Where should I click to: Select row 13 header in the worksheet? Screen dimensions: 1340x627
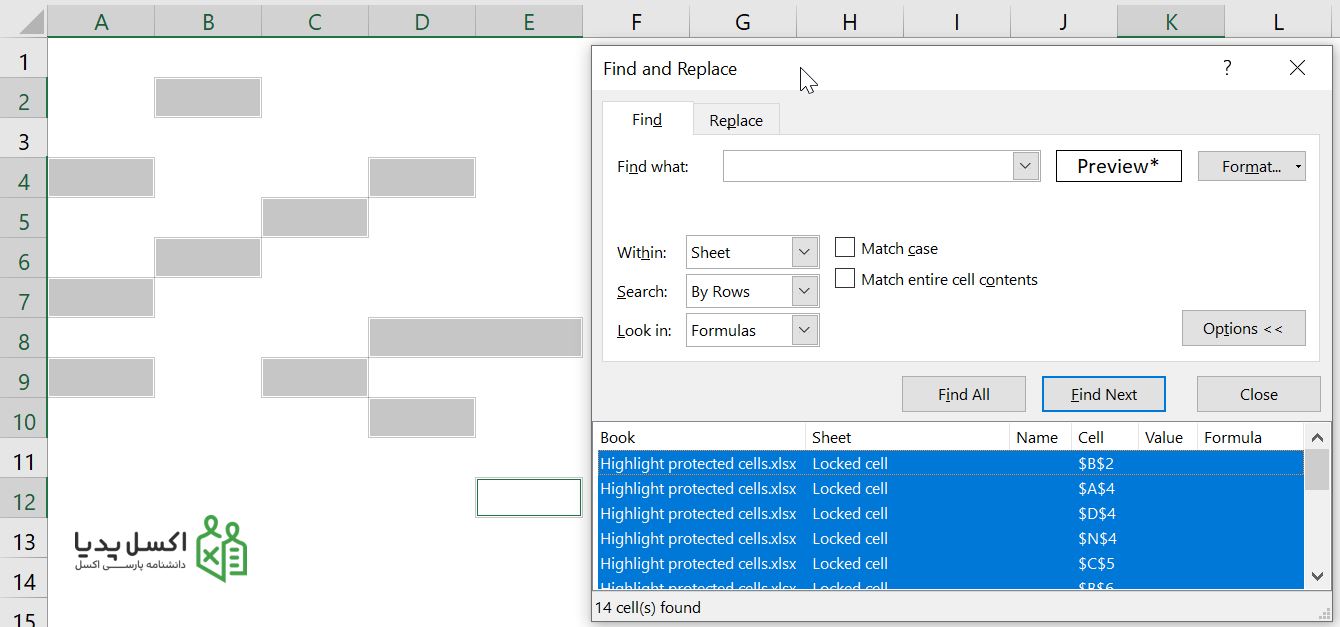tap(23, 541)
